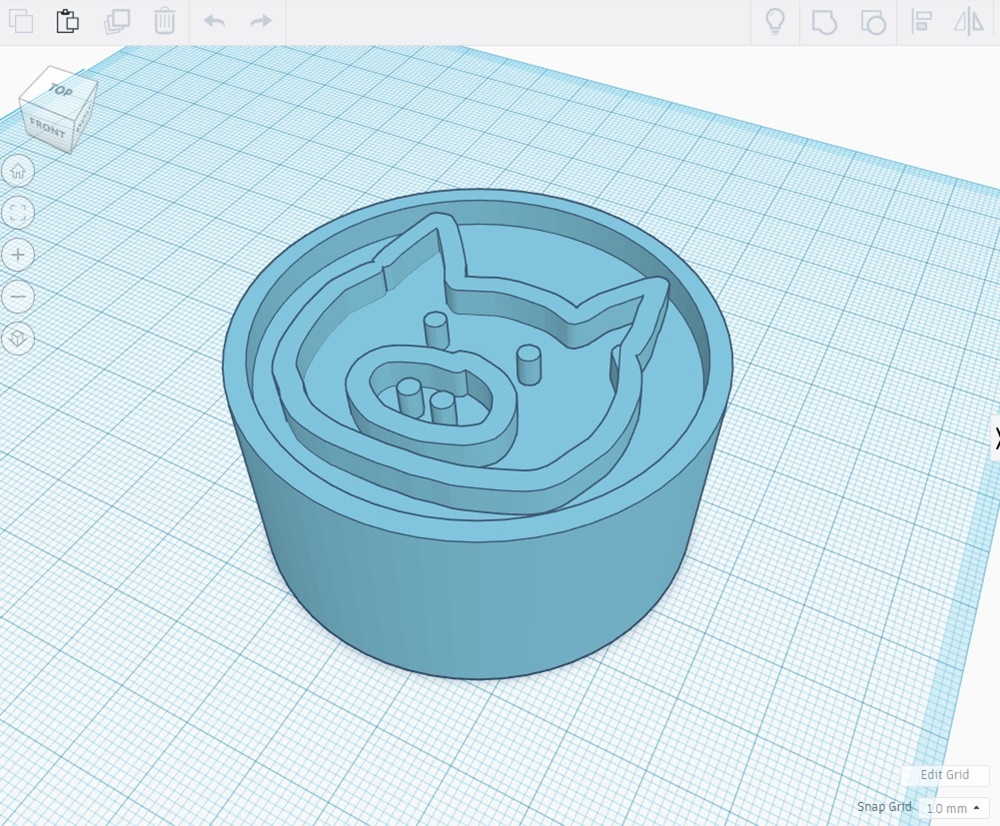
Task: Click the Group shapes icon
Action: [x=823, y=21]
